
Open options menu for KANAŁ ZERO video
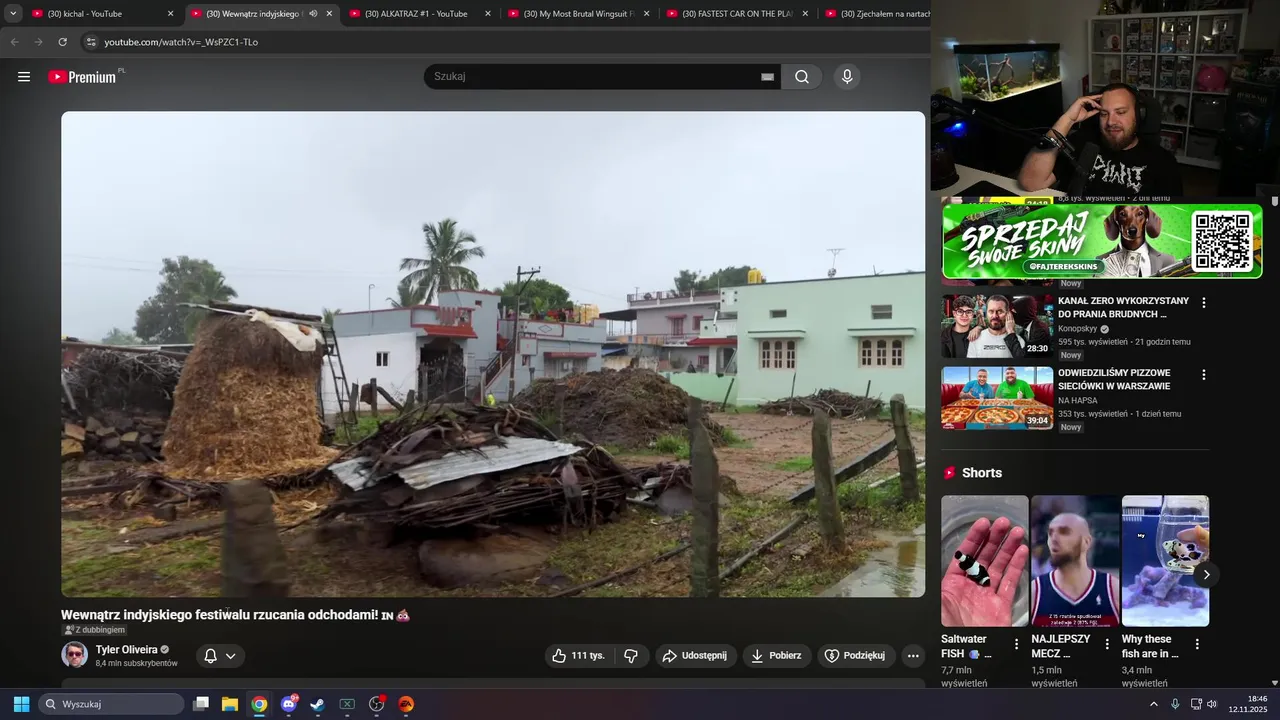[x=1203, y=302]
